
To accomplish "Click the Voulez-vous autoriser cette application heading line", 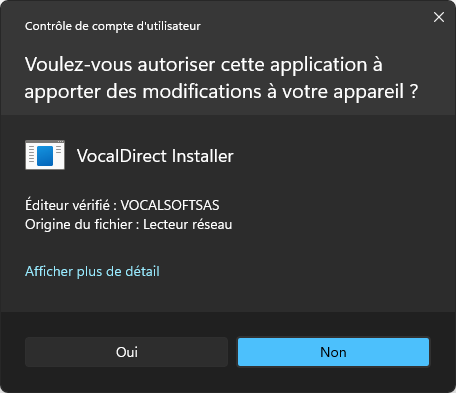I will (x=204, y=64).
